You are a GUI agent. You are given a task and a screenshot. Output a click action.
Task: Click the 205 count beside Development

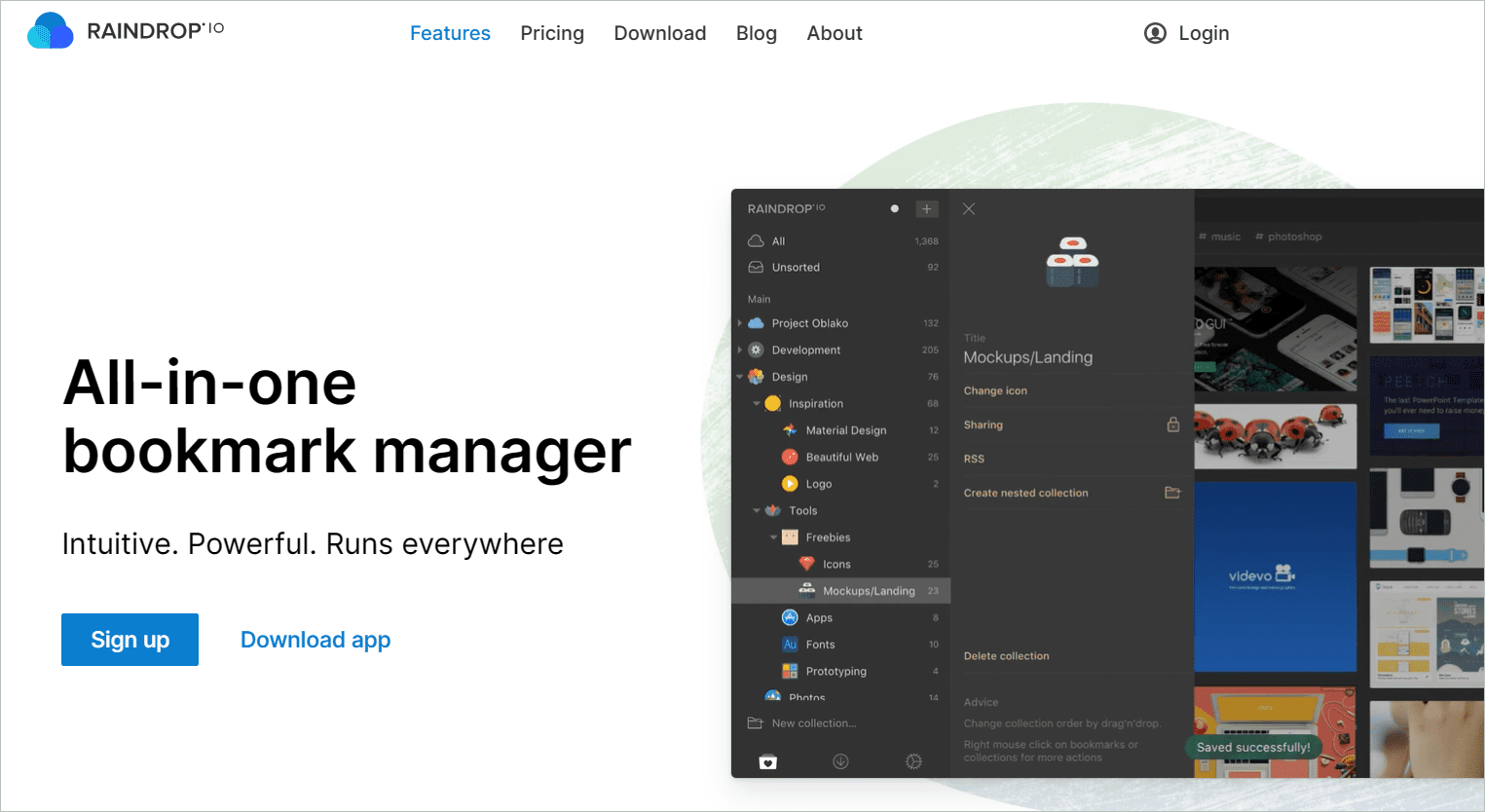click(x=930, y=350)
